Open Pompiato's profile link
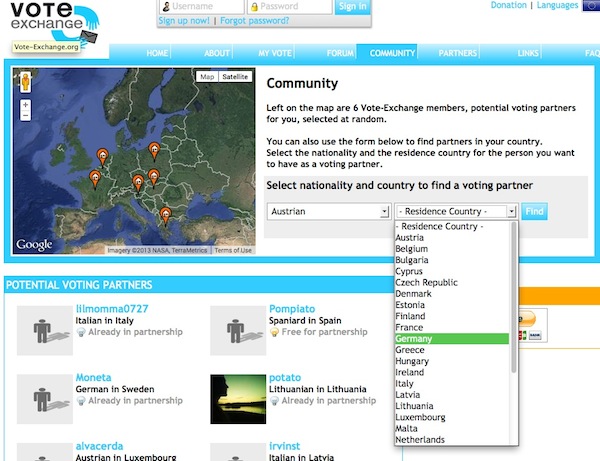600x461 pixels. (292, 309)
